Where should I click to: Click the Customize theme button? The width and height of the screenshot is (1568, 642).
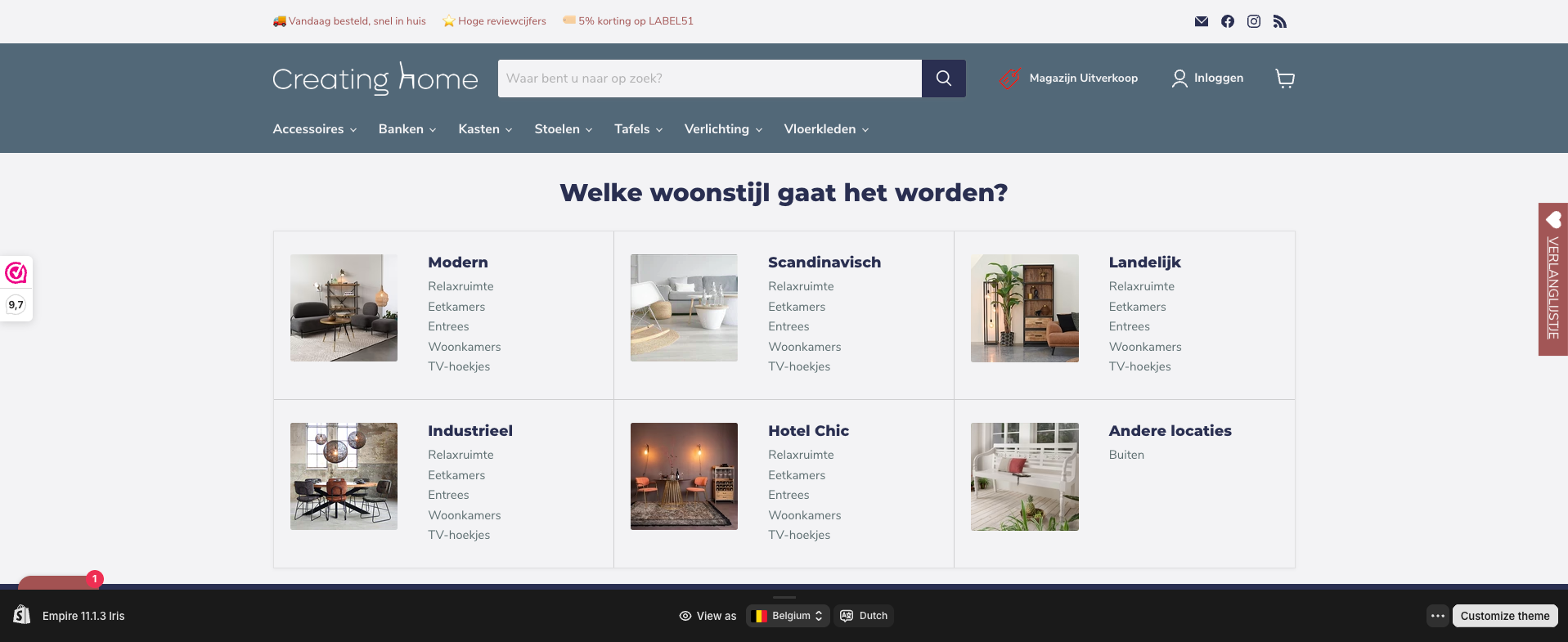tap(1504, 616)
